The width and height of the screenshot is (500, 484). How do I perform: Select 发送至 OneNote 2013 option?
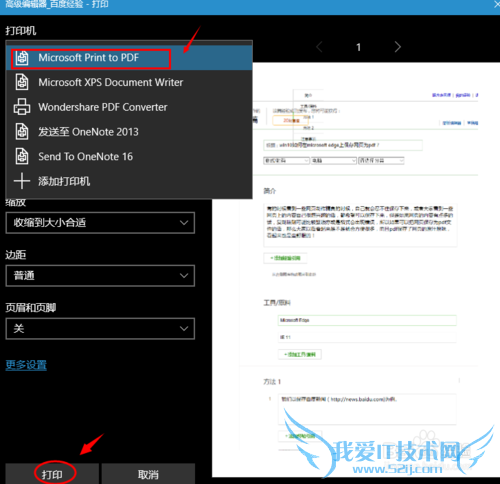pos(129,132)
